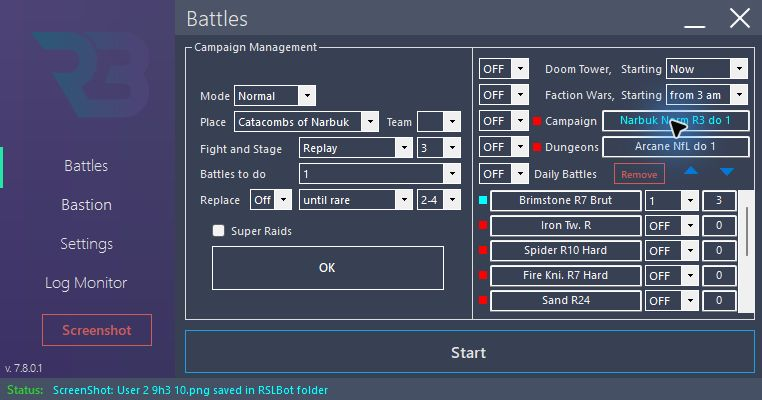
Task: Open Daily Battles OFF dropdown
Action: [503, 174]
